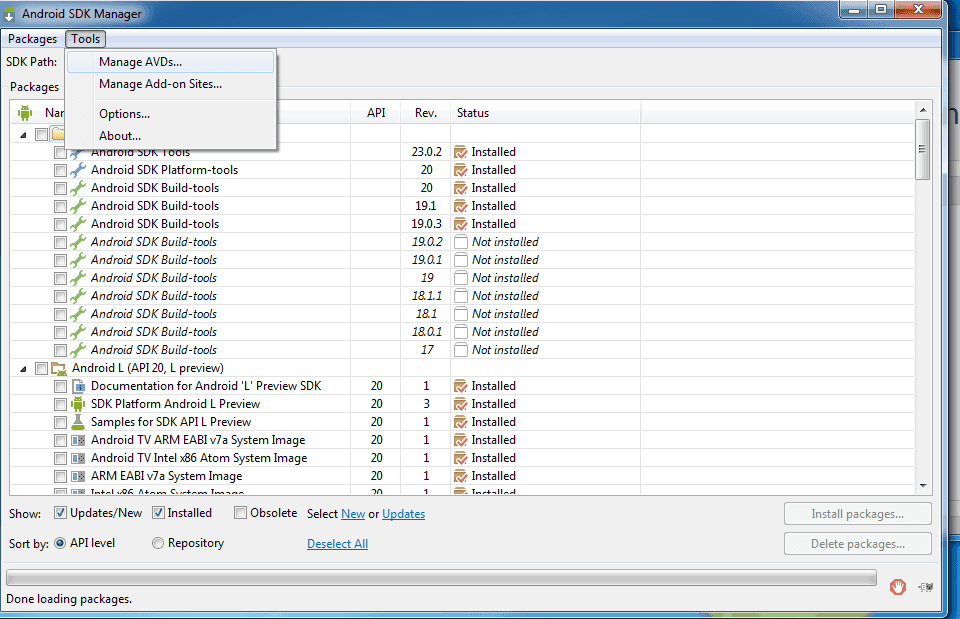
Task: Click the wrench icon for Android SDK Platform-tools
Action: [78, 170]
